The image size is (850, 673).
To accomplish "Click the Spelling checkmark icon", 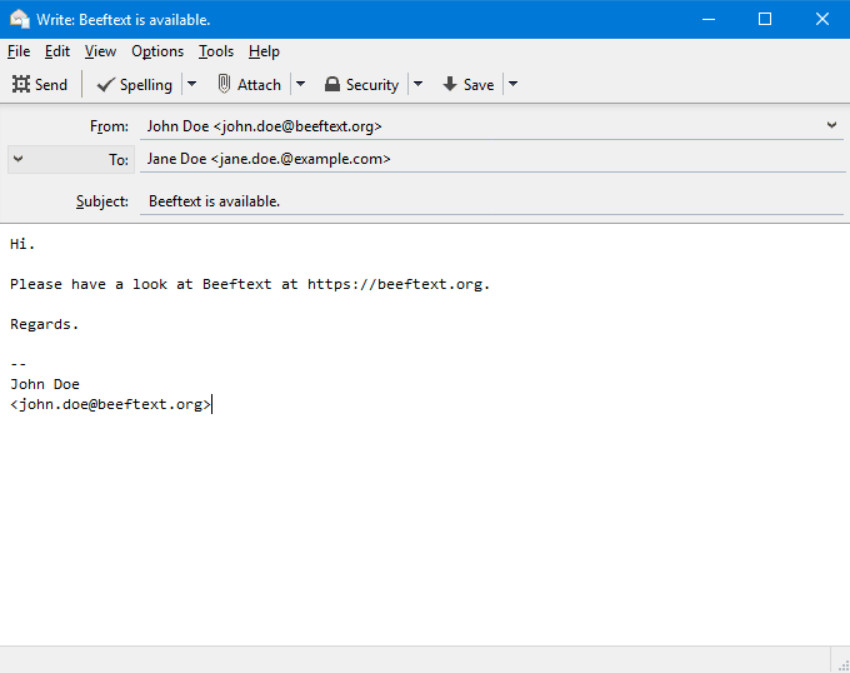I will (x=105, y=85).
